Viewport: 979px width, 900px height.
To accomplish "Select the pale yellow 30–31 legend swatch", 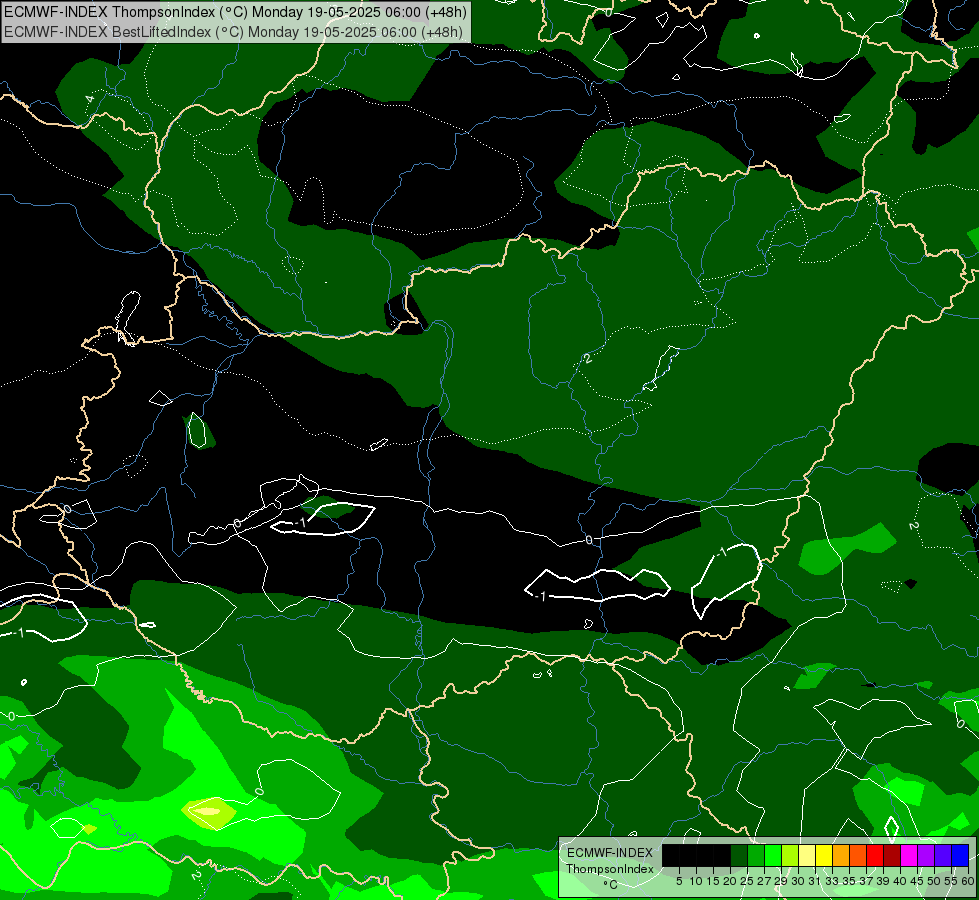I will click(807, 855).
